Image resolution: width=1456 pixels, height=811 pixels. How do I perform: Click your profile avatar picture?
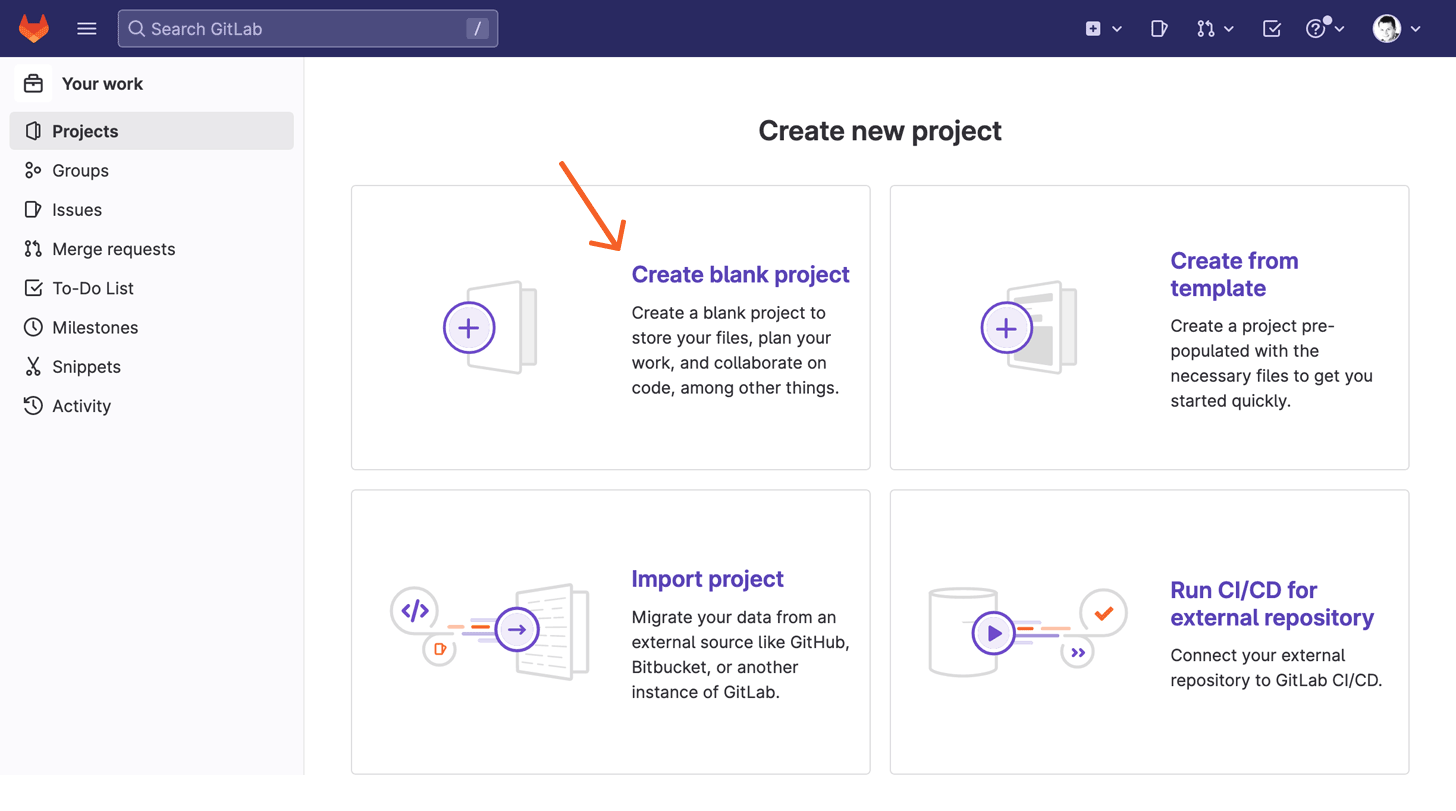[1386, 28]
